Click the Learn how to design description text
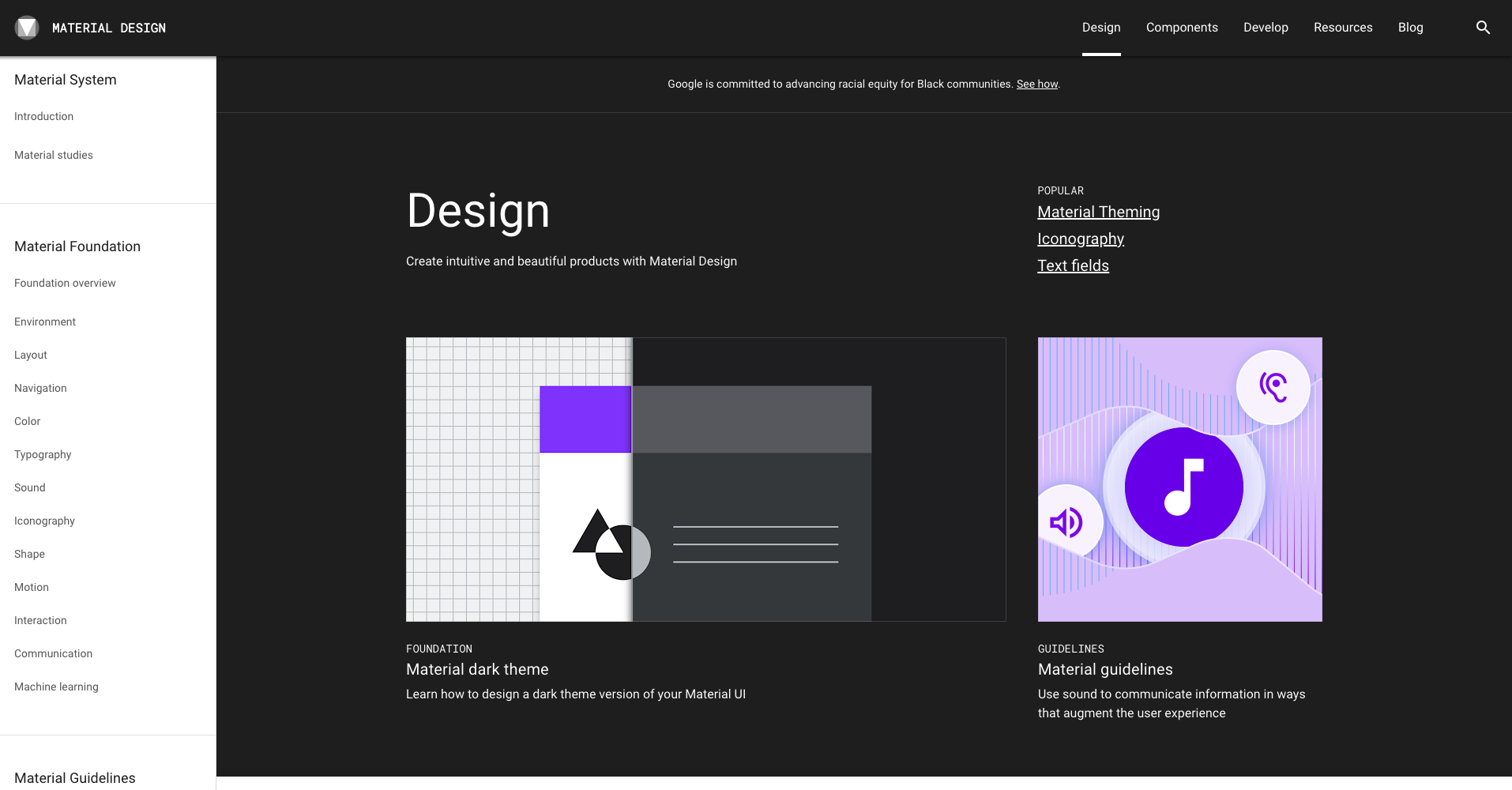 (576, 694)
